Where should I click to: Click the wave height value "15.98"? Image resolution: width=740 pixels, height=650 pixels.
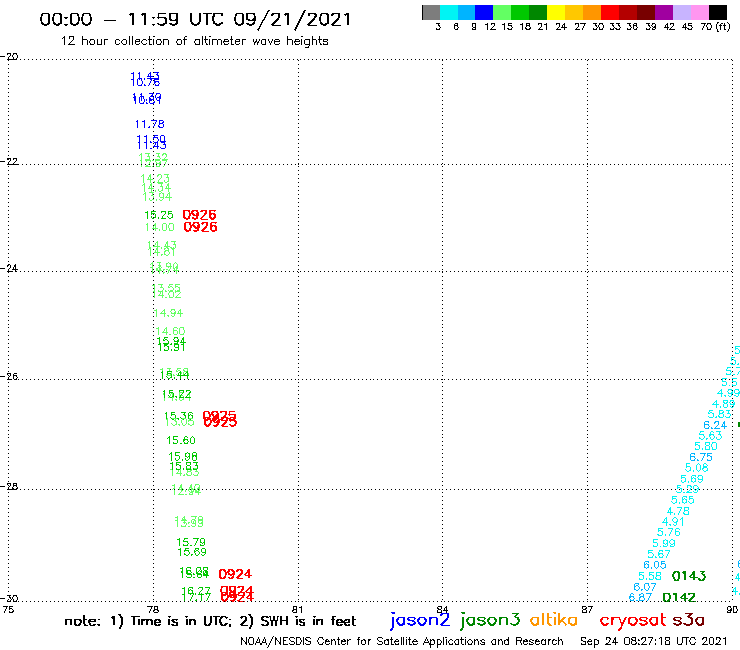[183, 456]
